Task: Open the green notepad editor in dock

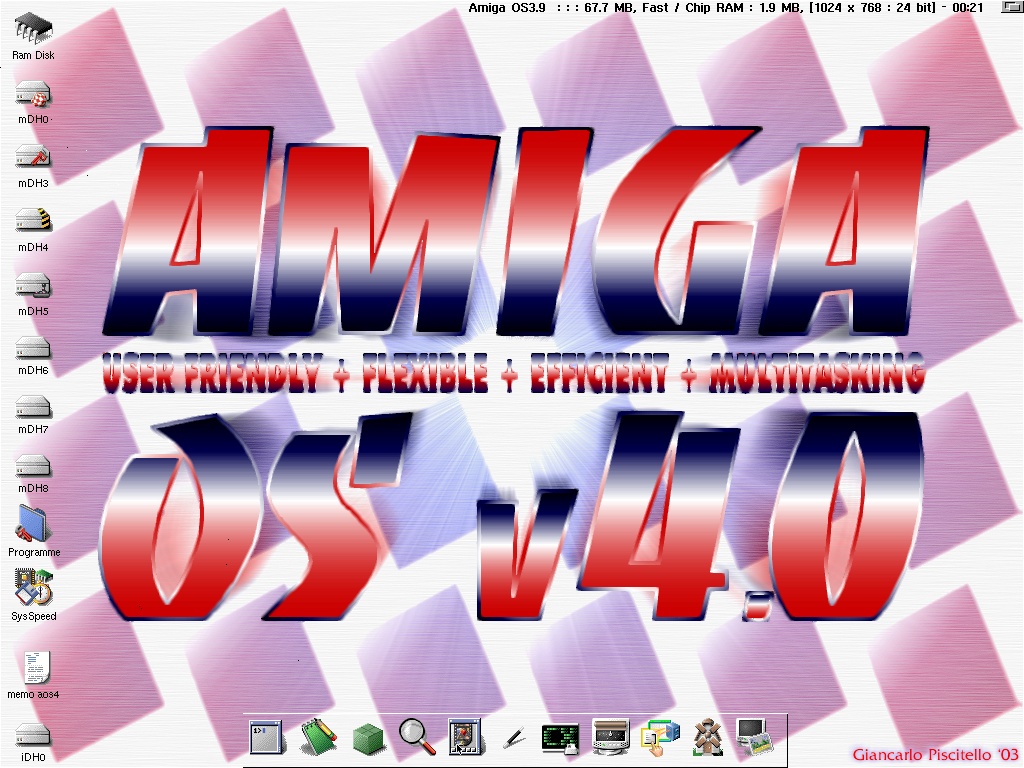Action: [x=317, y=737]
